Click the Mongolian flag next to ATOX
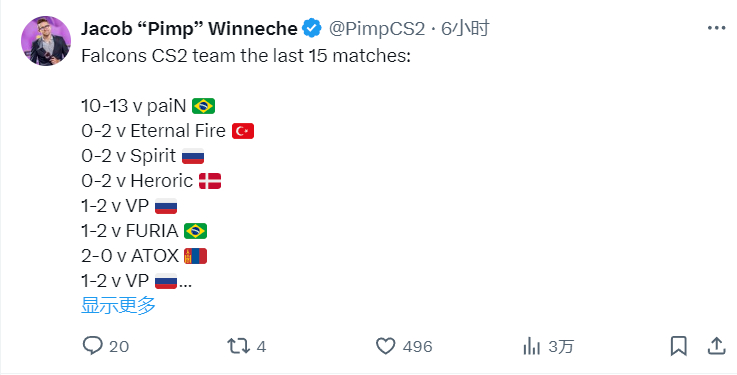 pyautogui.click(x=196, y=256)
